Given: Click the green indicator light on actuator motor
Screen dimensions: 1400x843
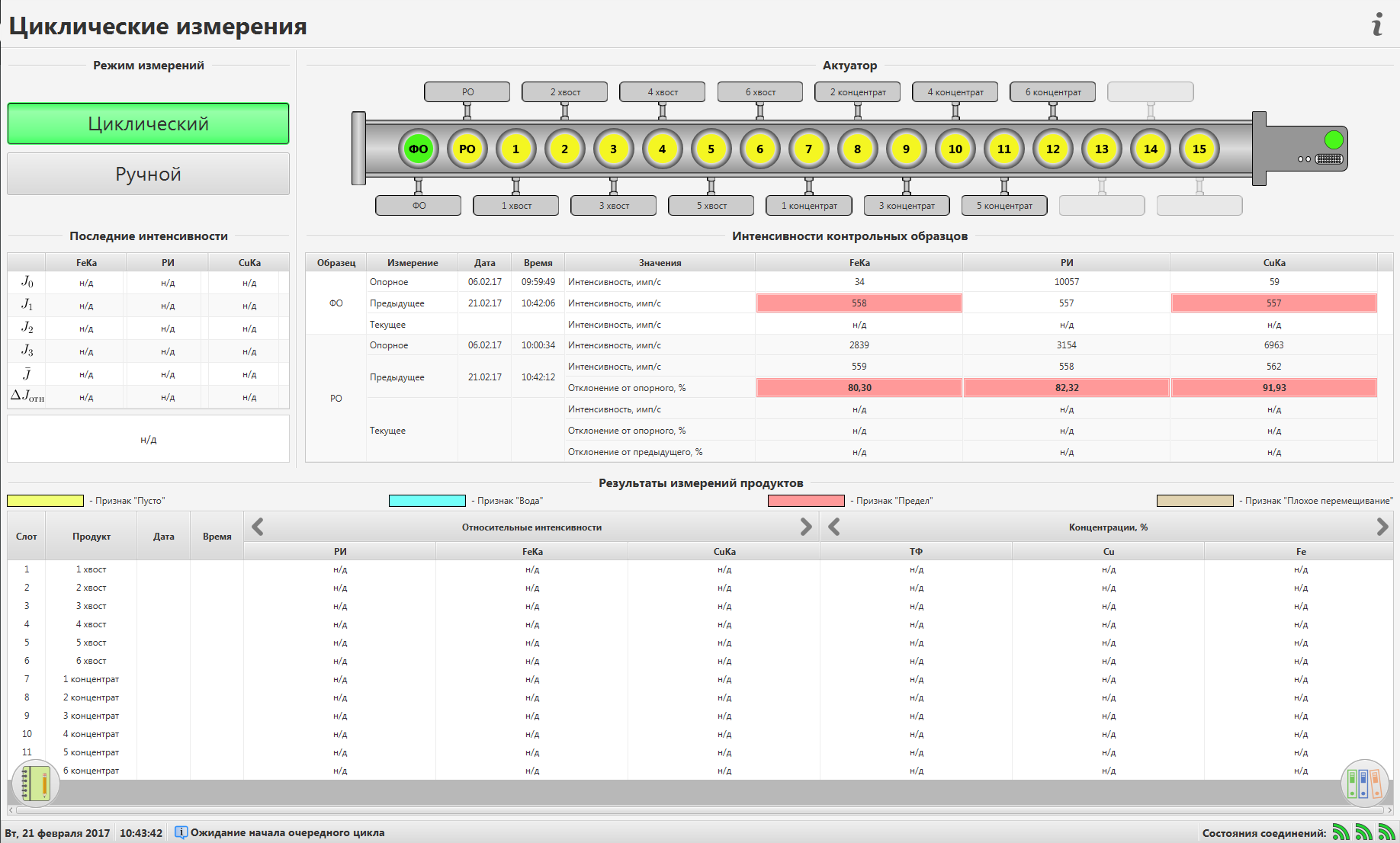Looking at the screenshot, I should [x=1334, y=139].
